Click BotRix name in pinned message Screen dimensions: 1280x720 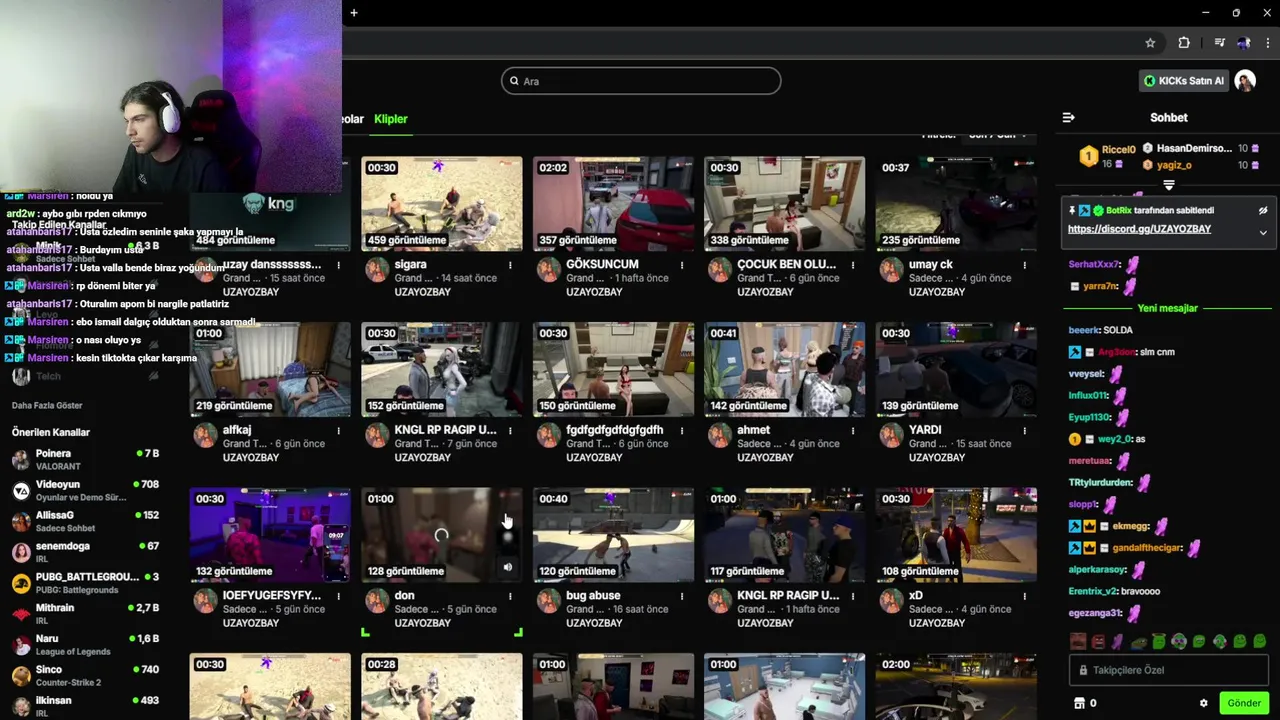1118,211
